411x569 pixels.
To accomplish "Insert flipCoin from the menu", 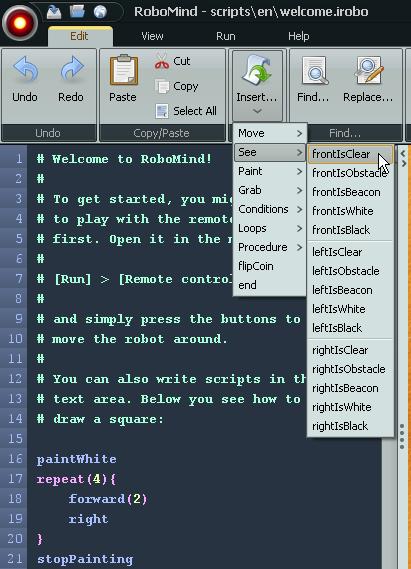I will pyautogui.click(x=270, y=266).
